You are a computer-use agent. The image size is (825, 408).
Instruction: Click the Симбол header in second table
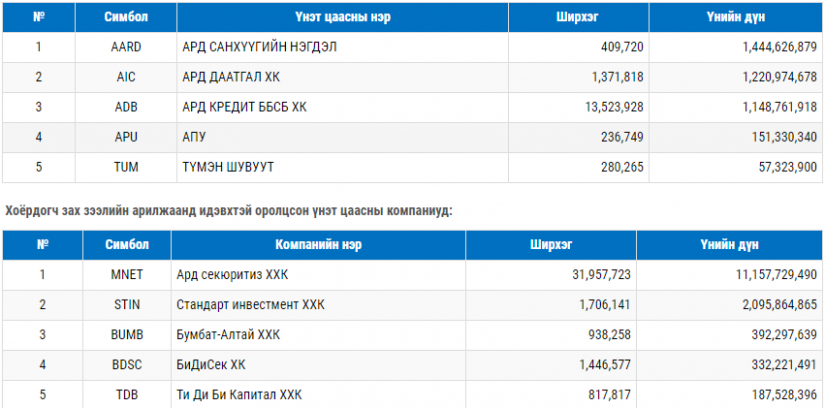(127, 245)
